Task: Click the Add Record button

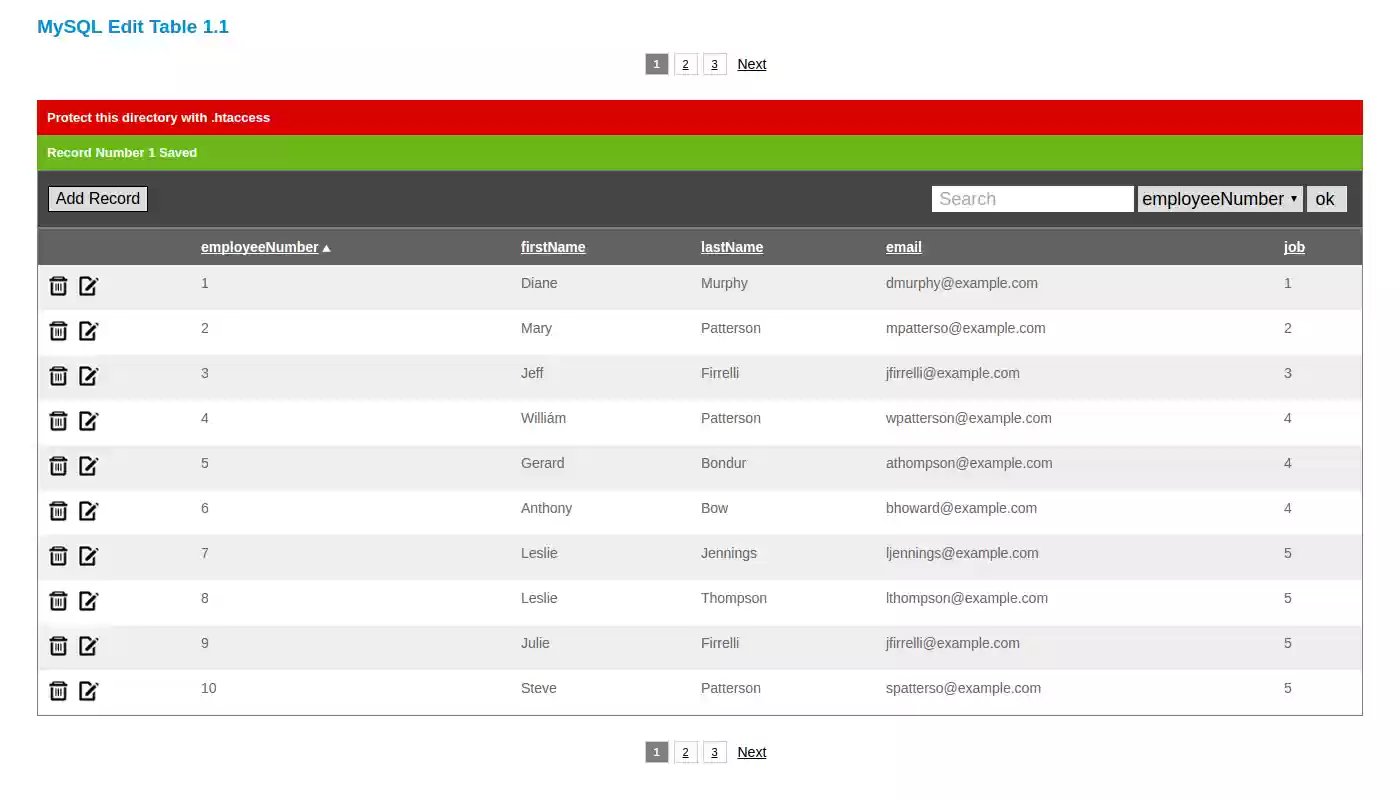Action: coord(97,198)
